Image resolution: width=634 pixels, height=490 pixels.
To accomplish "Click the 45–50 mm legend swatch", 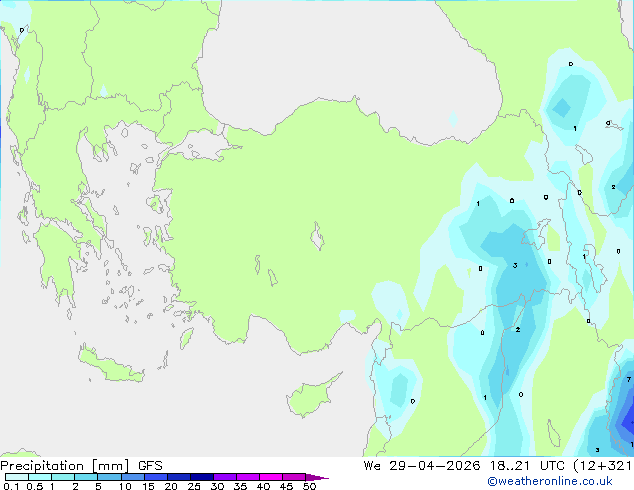I will tap(294, 477).
